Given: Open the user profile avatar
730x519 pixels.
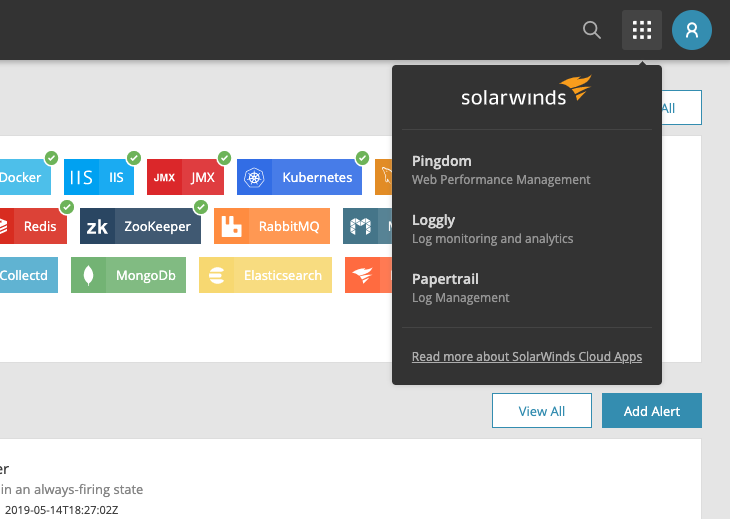Looking at the screenshot, I should 691,30.
